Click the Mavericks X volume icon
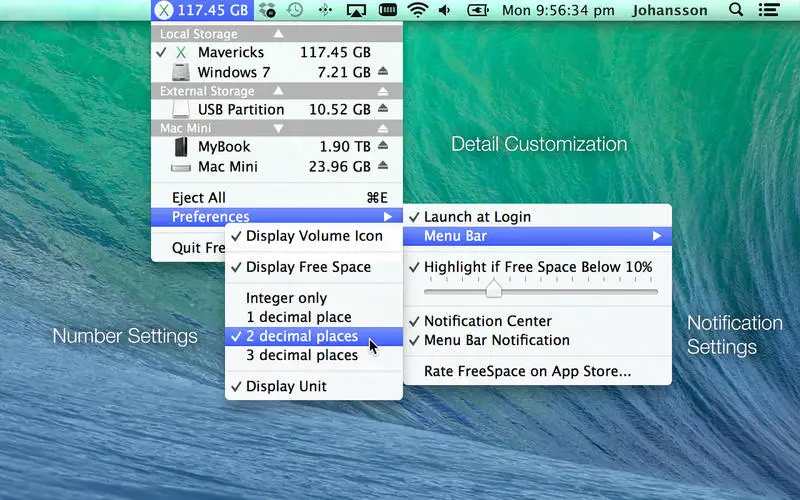The height and width of the screenshot is (500, 800). click(181, 52)
